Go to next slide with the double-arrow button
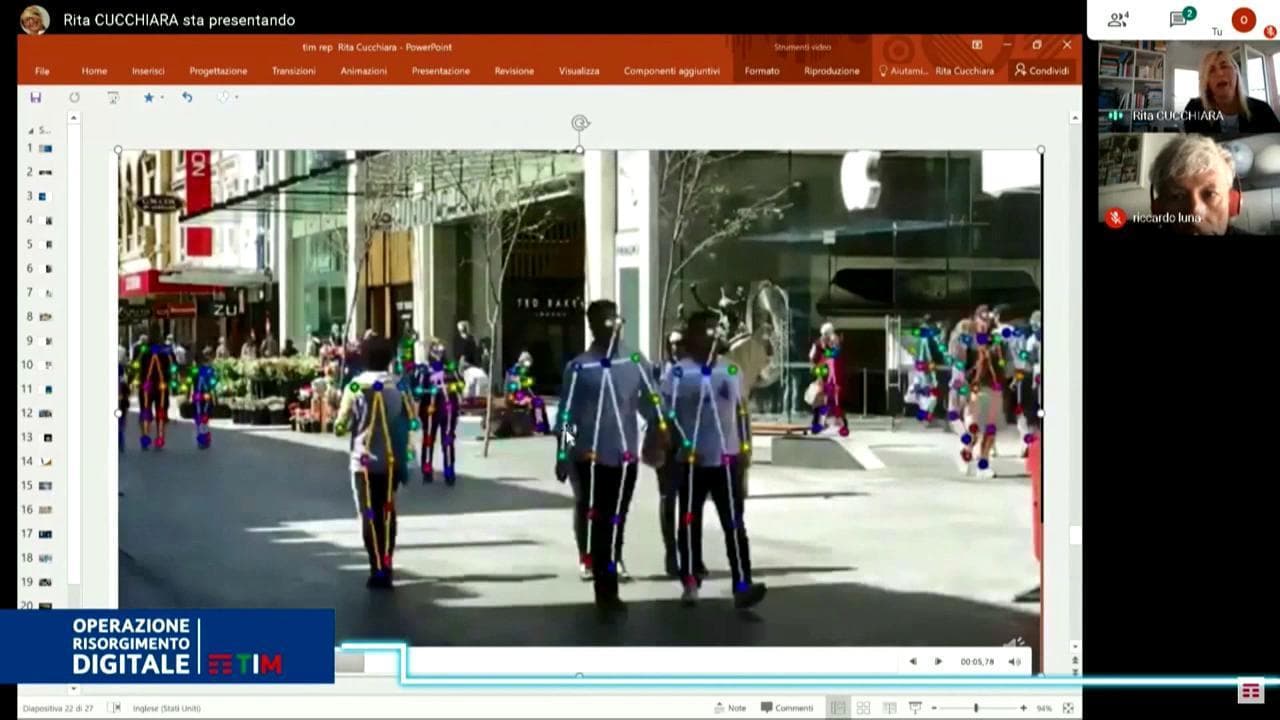The height and width of the screenshot is (720, 1280). tap(1075, 672)
